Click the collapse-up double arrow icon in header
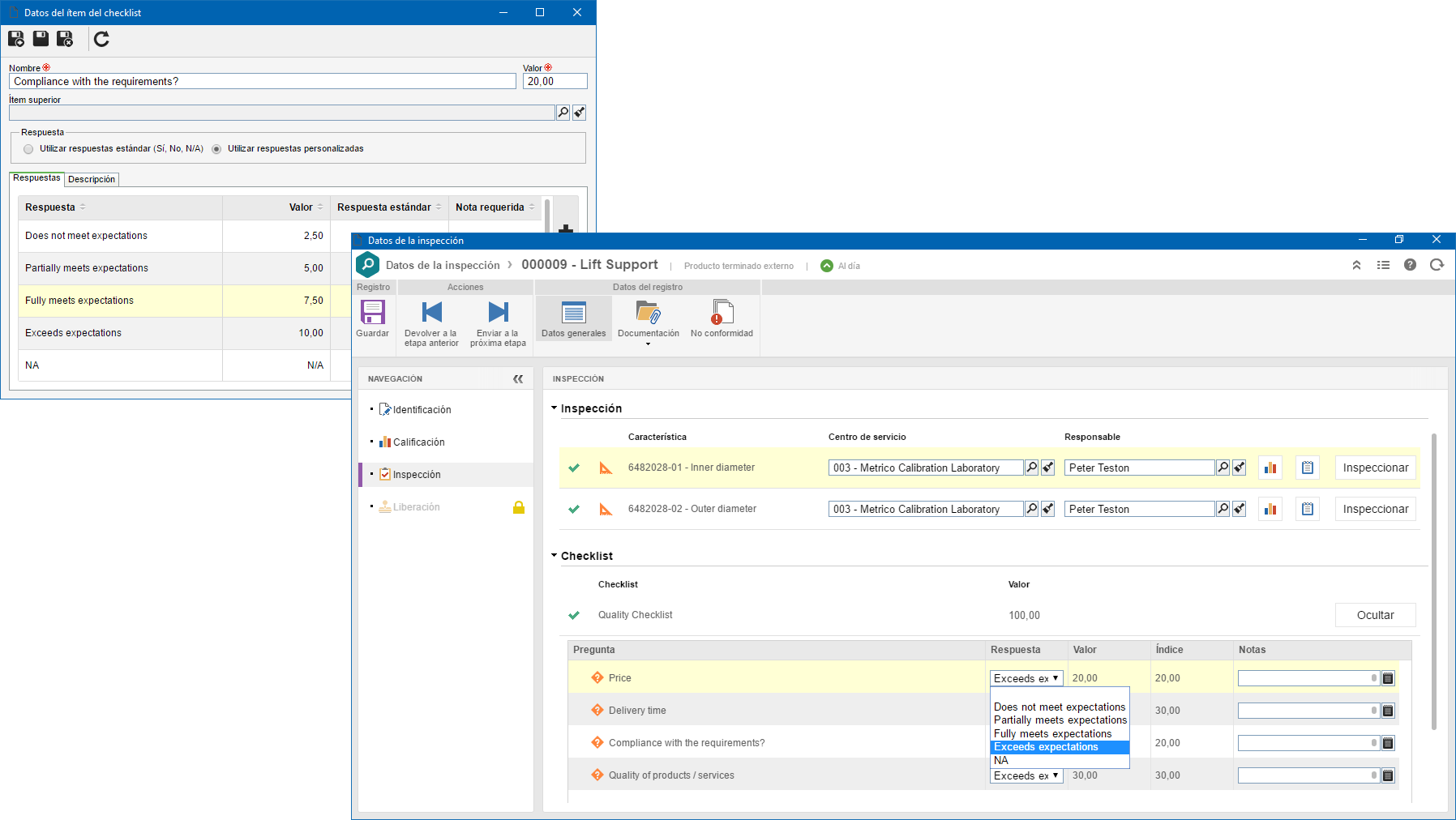Viewport: 1456px width, 820px height. coord(1356,265)
